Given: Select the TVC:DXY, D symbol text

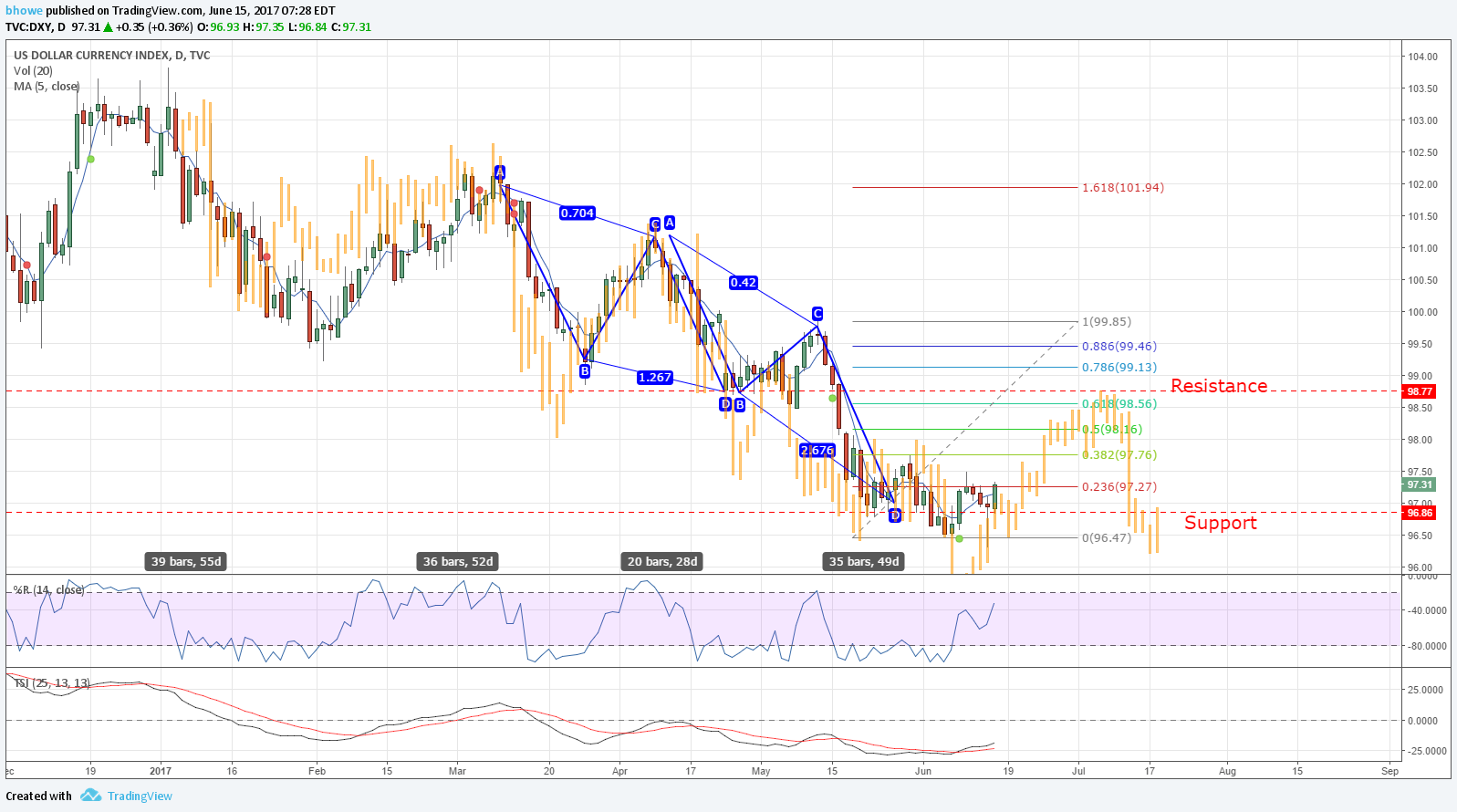Looking at the screenshot, I should 36,26.
